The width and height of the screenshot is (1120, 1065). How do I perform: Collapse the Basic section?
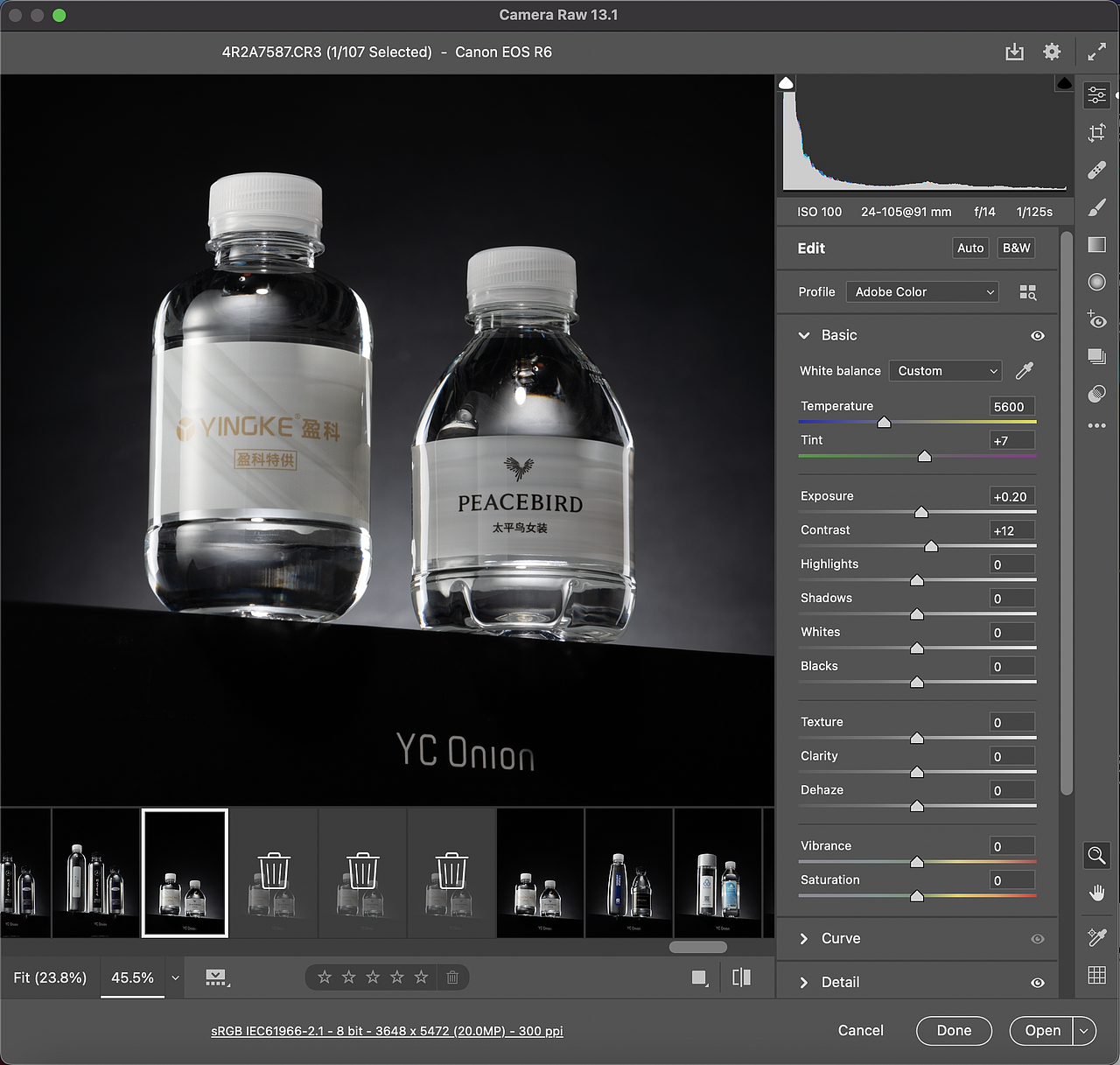pyautogui.click(x=804, y=336)
